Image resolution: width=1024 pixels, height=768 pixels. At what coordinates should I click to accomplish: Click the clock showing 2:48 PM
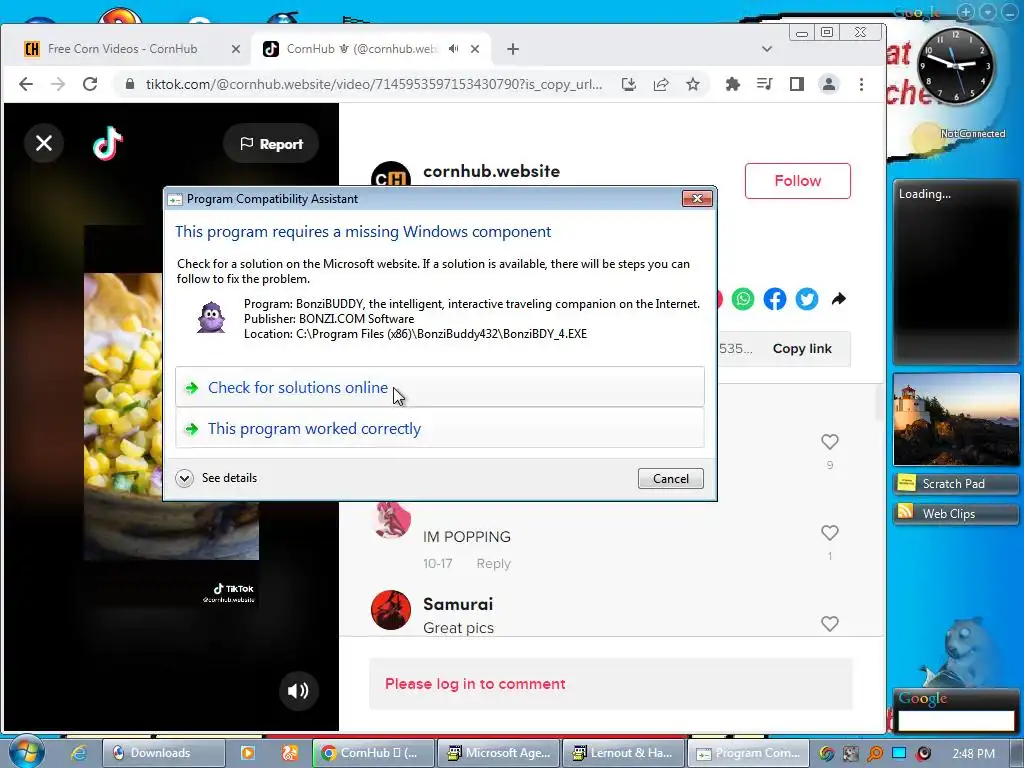(974, 754)
